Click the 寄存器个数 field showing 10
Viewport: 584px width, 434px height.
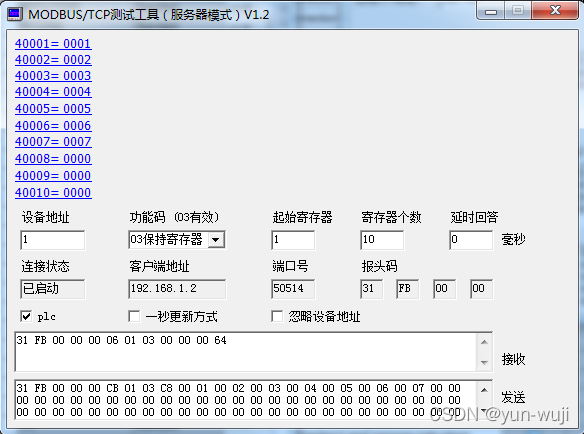coord(382,240)
